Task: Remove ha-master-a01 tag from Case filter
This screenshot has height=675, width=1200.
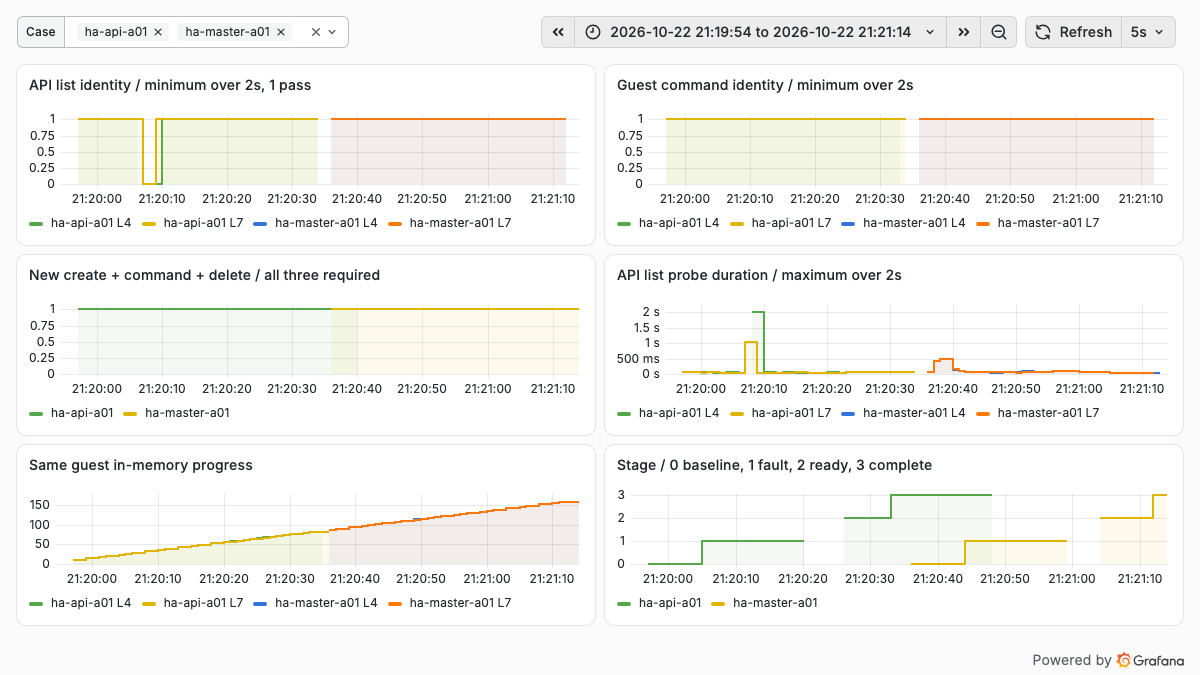Action: (x=281, y=32)
